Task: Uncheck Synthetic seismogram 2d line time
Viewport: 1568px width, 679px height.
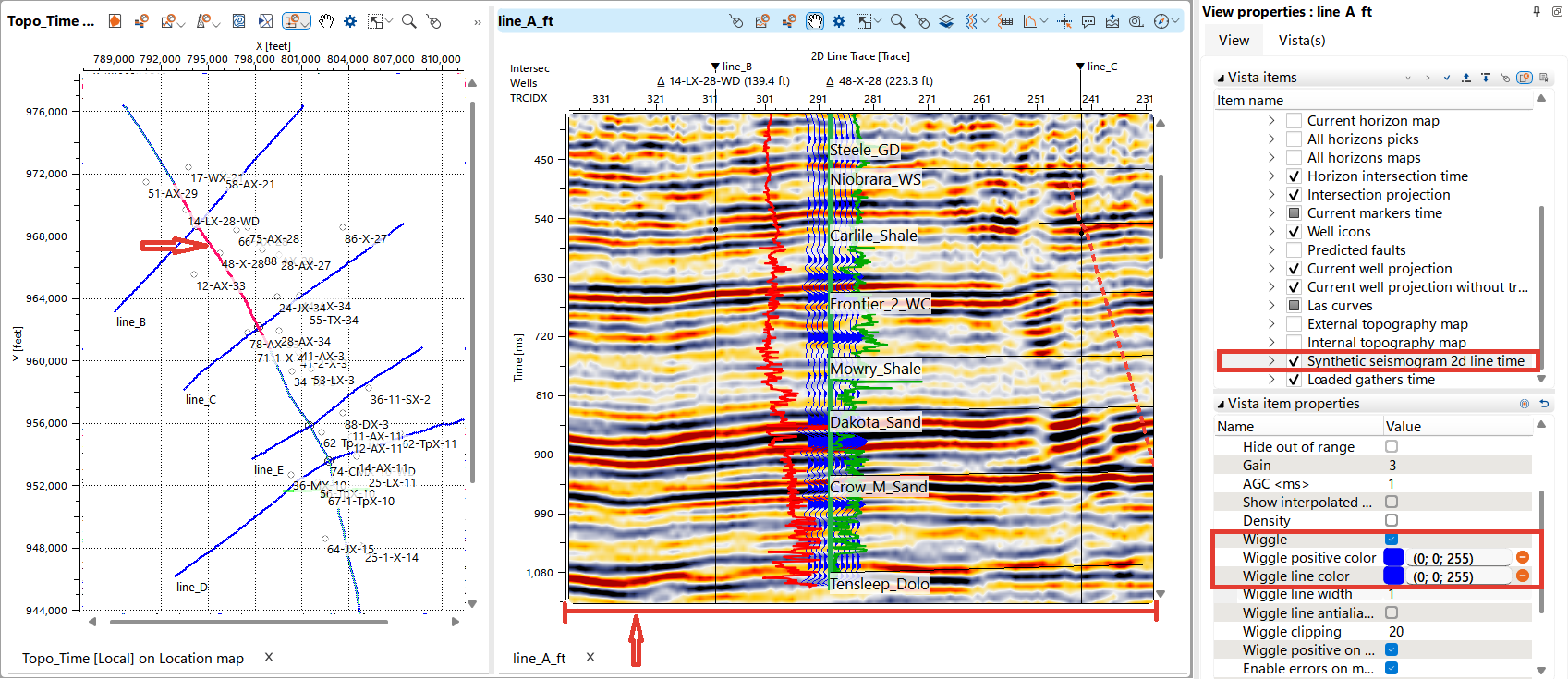Action: [1294, 361]
